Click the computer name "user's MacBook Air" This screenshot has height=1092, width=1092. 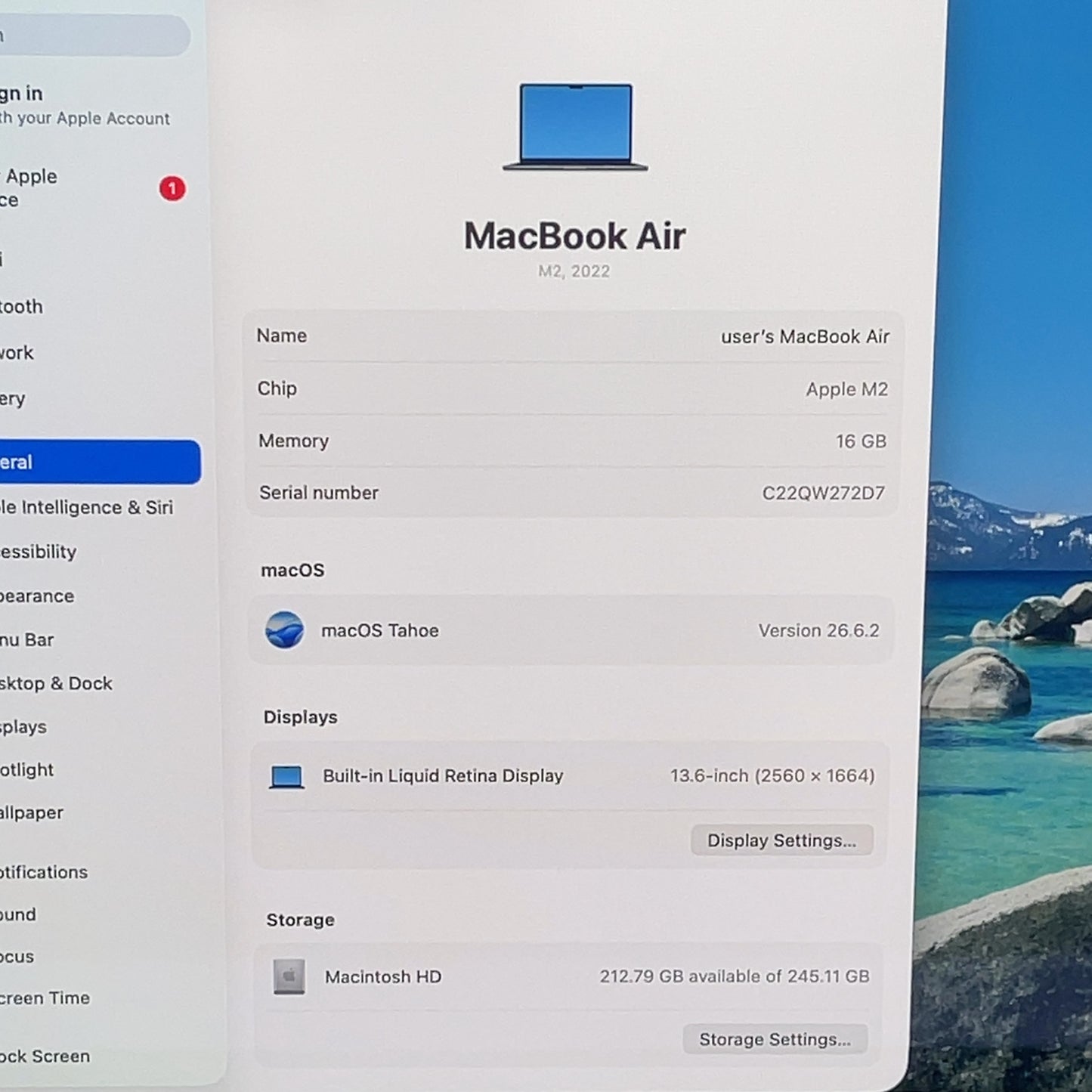click(x=805, y=336)
